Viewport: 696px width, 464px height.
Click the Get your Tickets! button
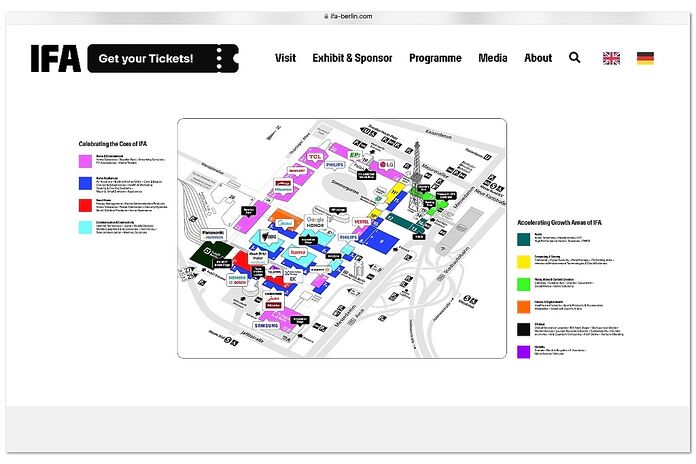tap(163, 58)
